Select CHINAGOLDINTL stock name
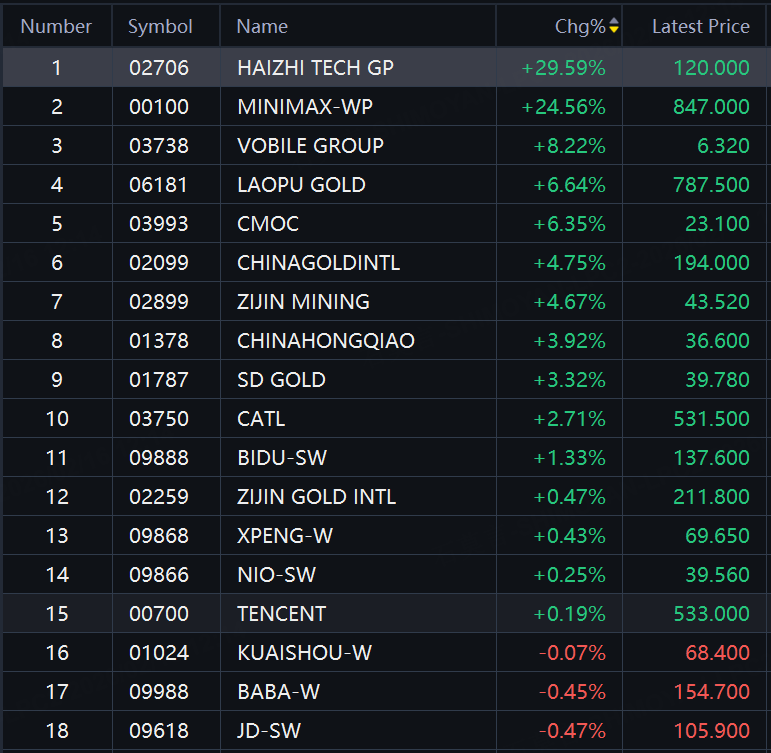 (x=318, y=263)
